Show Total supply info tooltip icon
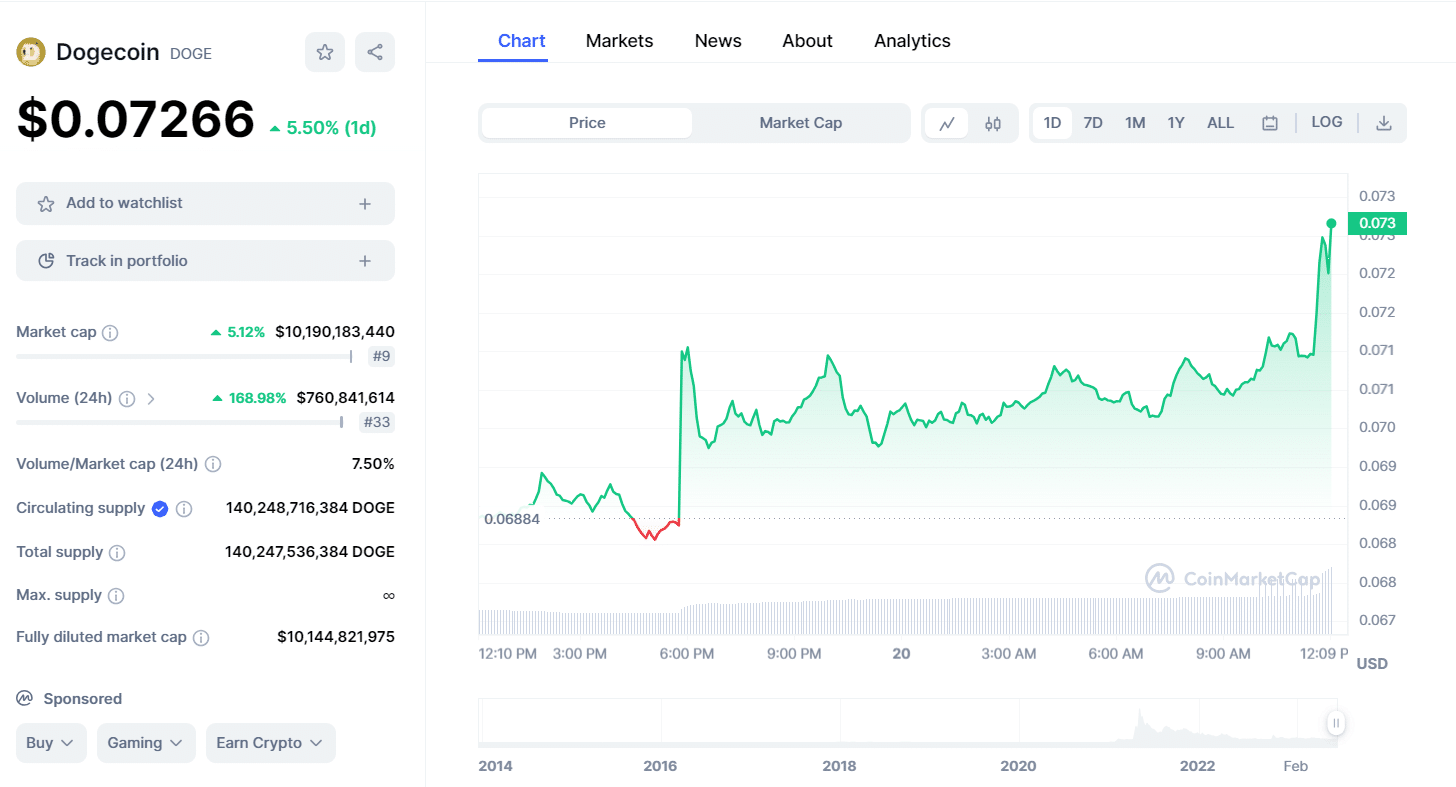Screen dimensions: 1456x787 tap(117, 552)
